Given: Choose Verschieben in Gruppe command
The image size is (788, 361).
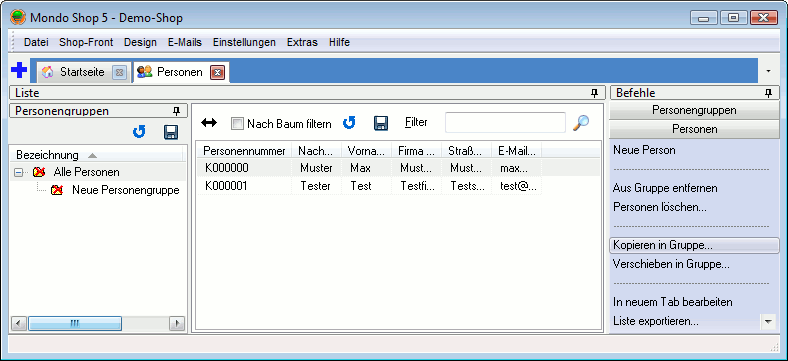Looking at the screenshot, I should tap(671, 263).
